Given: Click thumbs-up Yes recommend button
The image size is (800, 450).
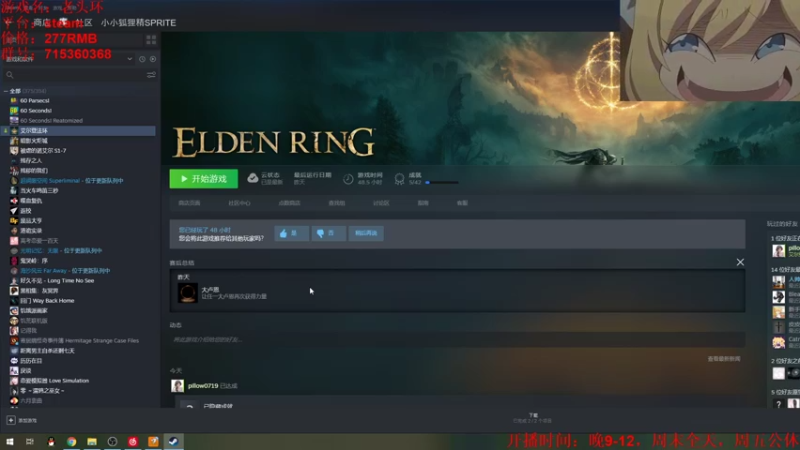Looking at the screenshot, I should pos(291,233).
